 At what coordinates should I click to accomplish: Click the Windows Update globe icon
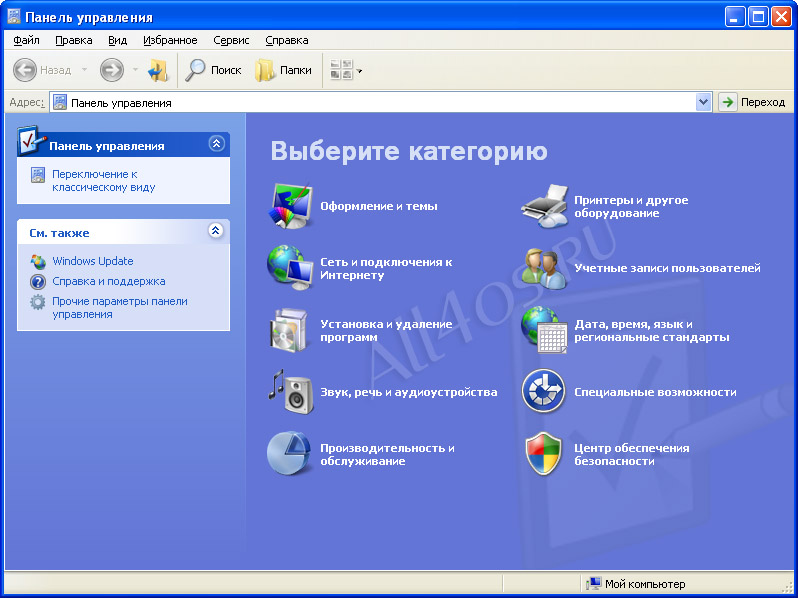[38, 262]
